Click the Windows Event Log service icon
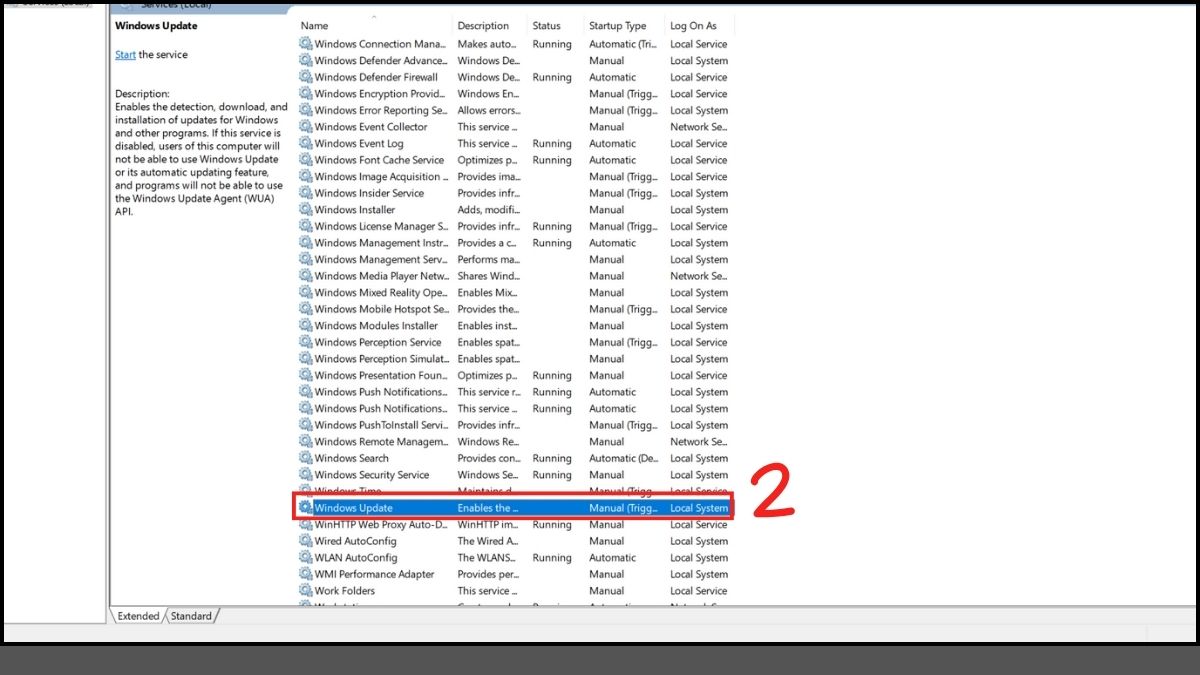Image resolution: width=1200 pixels, height=675 pixels. (306, 143)
